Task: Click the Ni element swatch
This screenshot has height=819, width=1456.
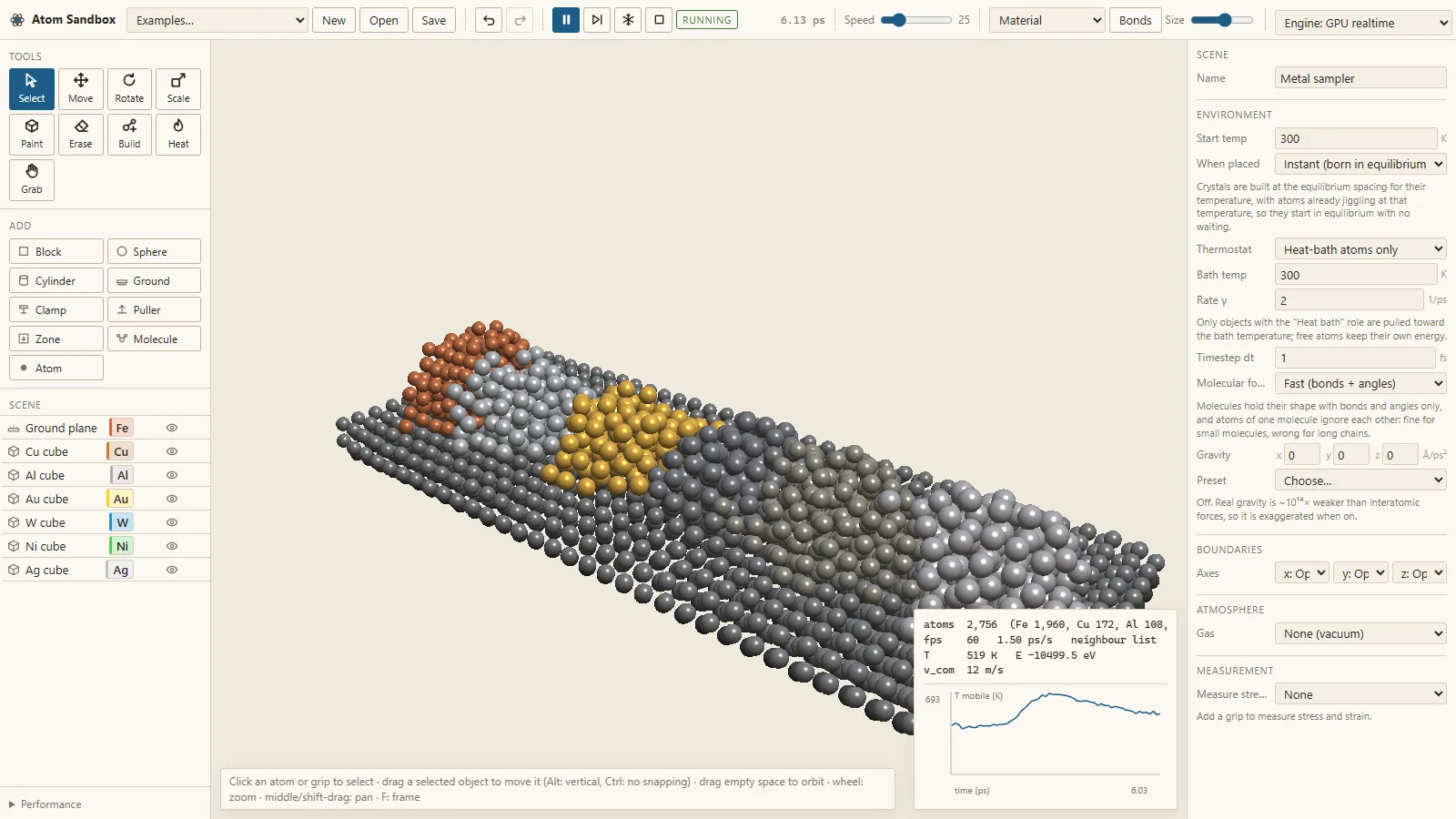Action: coord(122,546)
